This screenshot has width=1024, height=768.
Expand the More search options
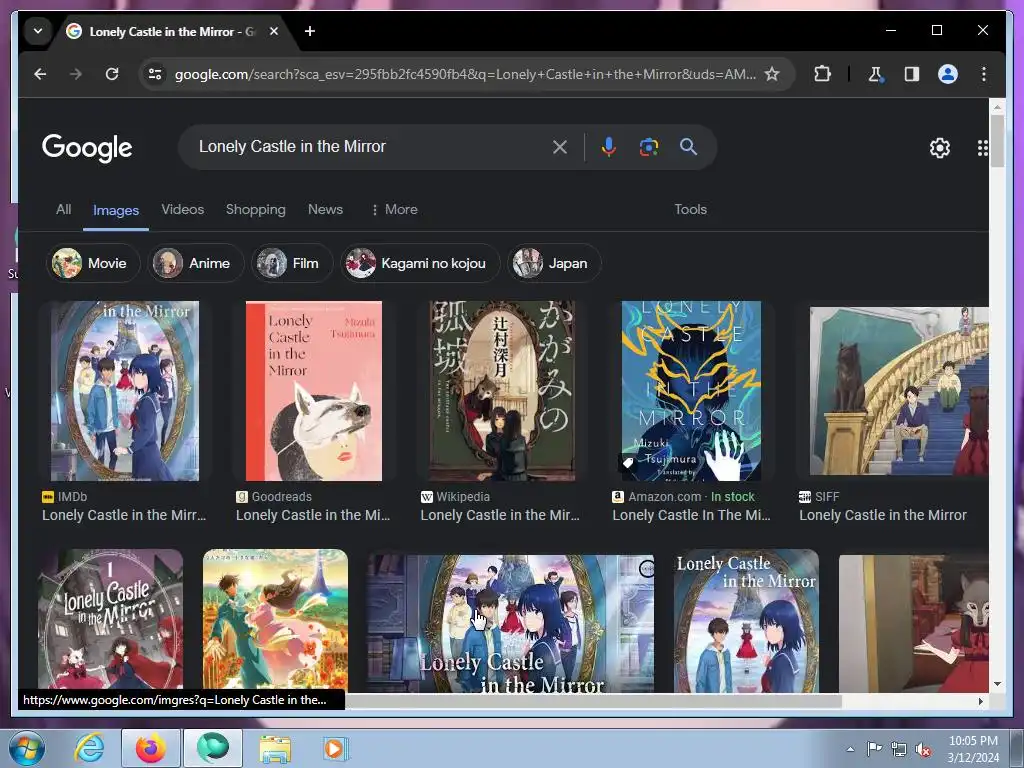394,210
